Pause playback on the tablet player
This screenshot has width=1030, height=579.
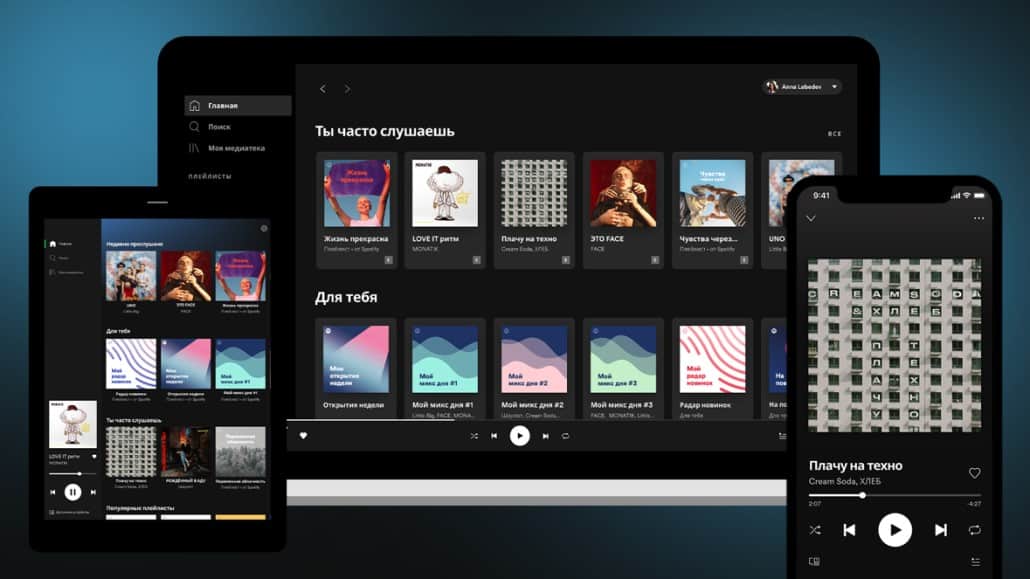pos(73,492)
